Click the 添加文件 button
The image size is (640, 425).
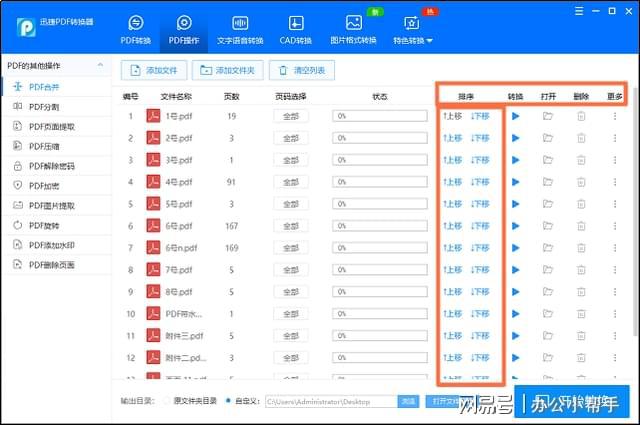click(154, 70)
